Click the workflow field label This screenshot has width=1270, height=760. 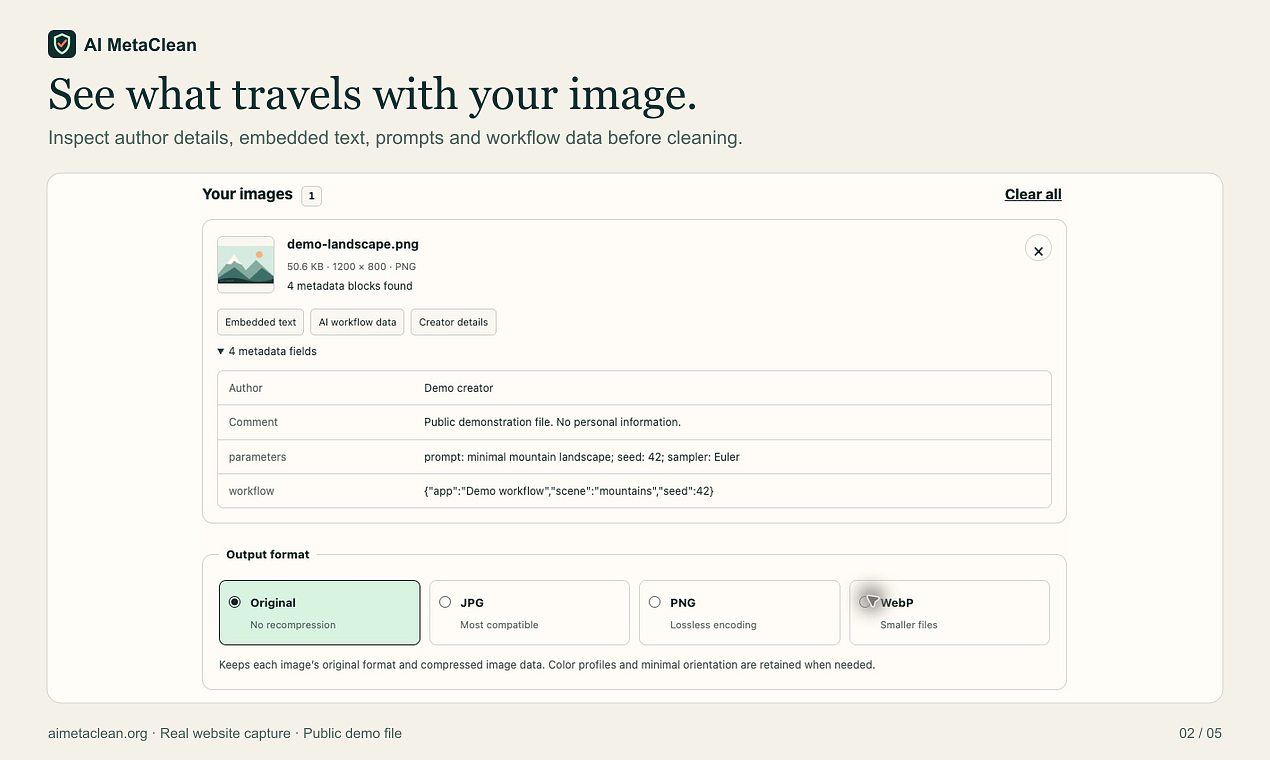coord(251,491)
